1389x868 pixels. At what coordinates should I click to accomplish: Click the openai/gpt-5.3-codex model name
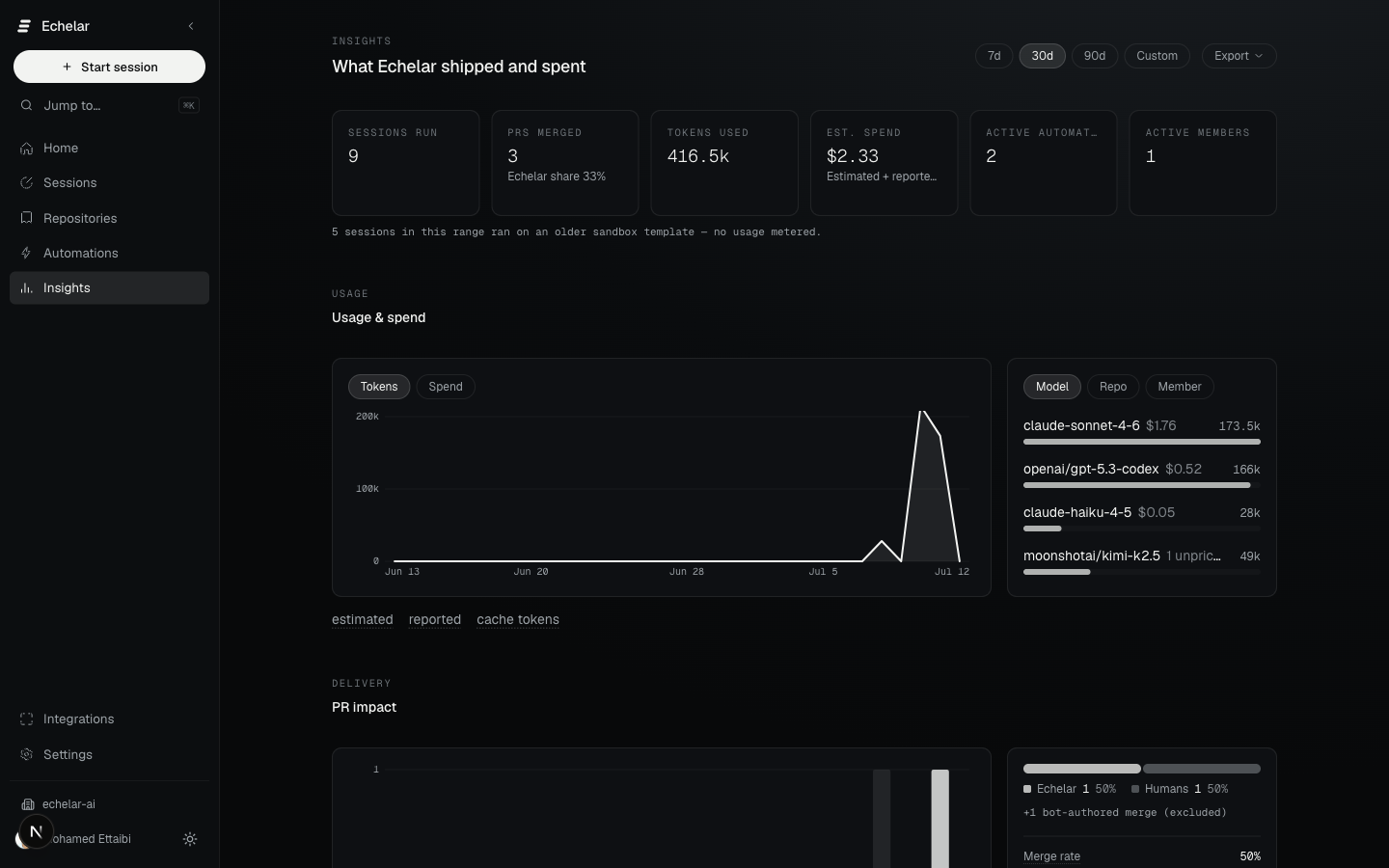pos(1091,469)
